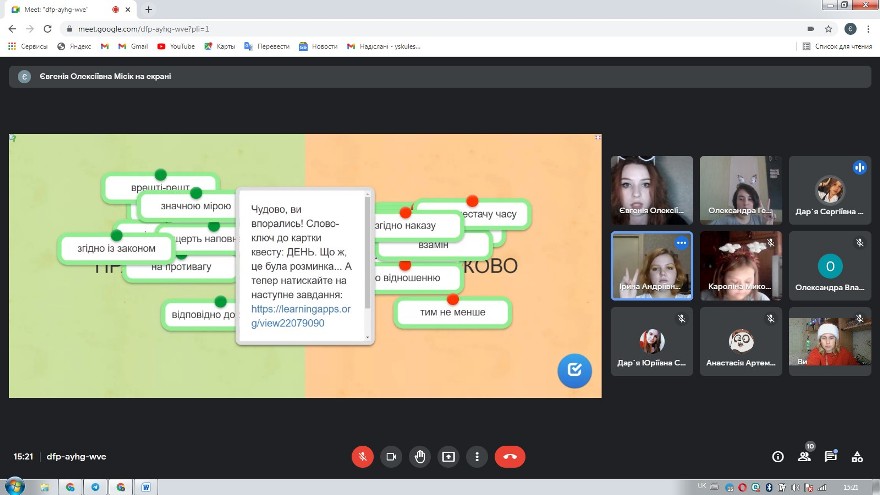Screen dimensions: 880x495
Task: Select the 'відповідно до' card
Action: (200, 314)
